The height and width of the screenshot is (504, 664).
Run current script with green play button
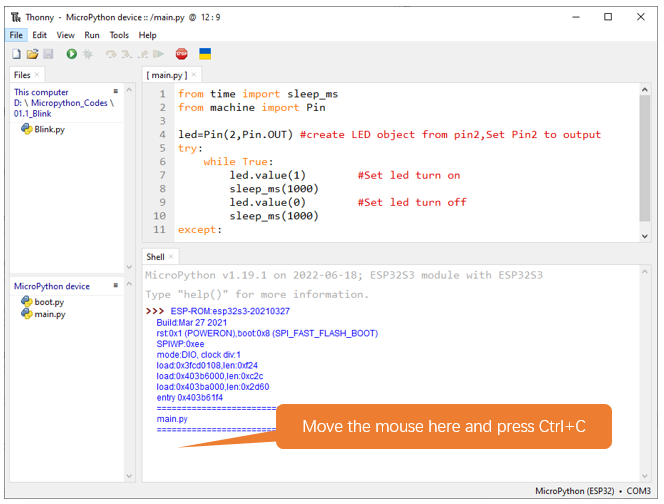(x=72, y=54)
